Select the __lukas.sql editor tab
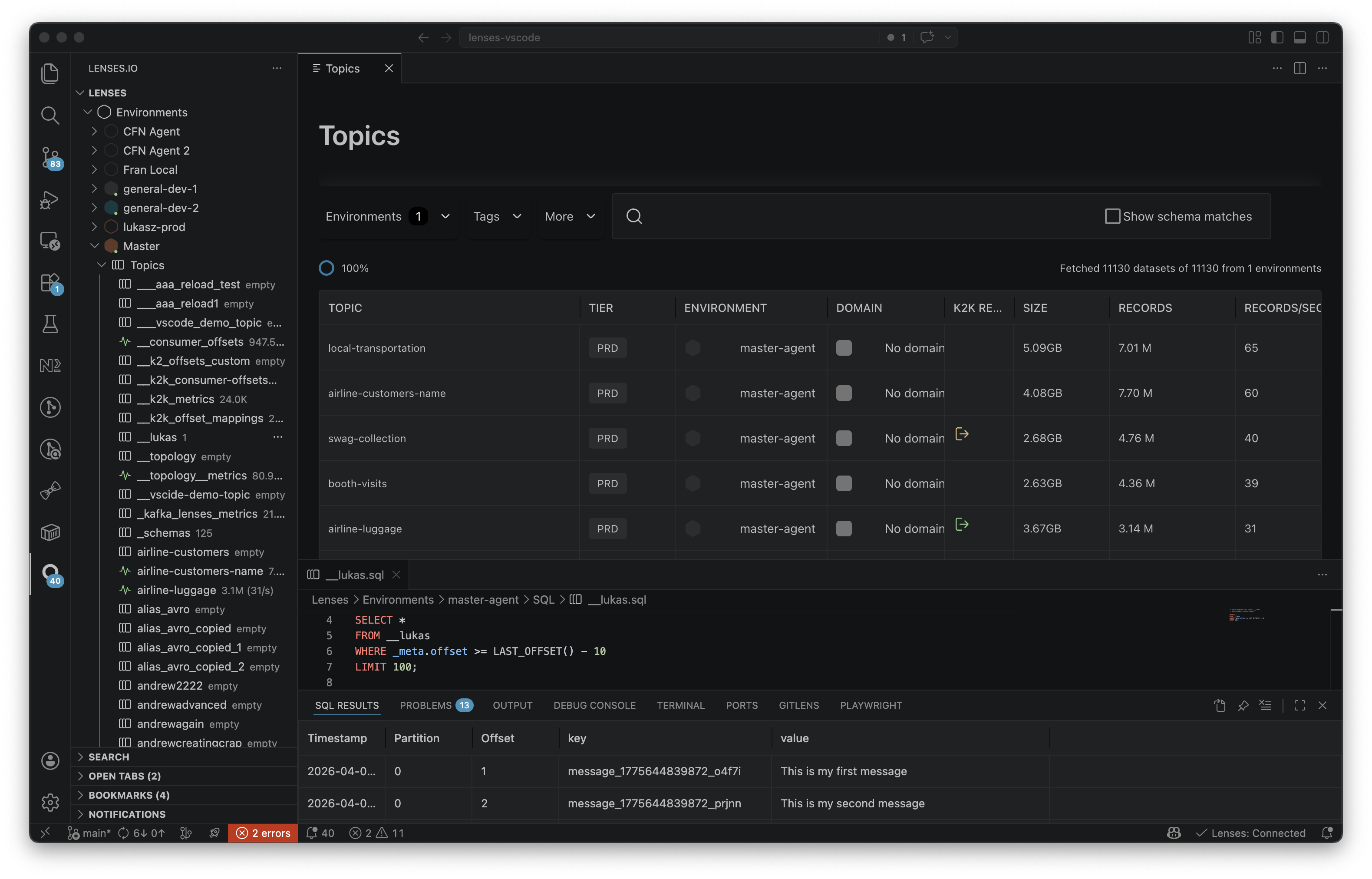1372x879 pixels. [353, 575]
